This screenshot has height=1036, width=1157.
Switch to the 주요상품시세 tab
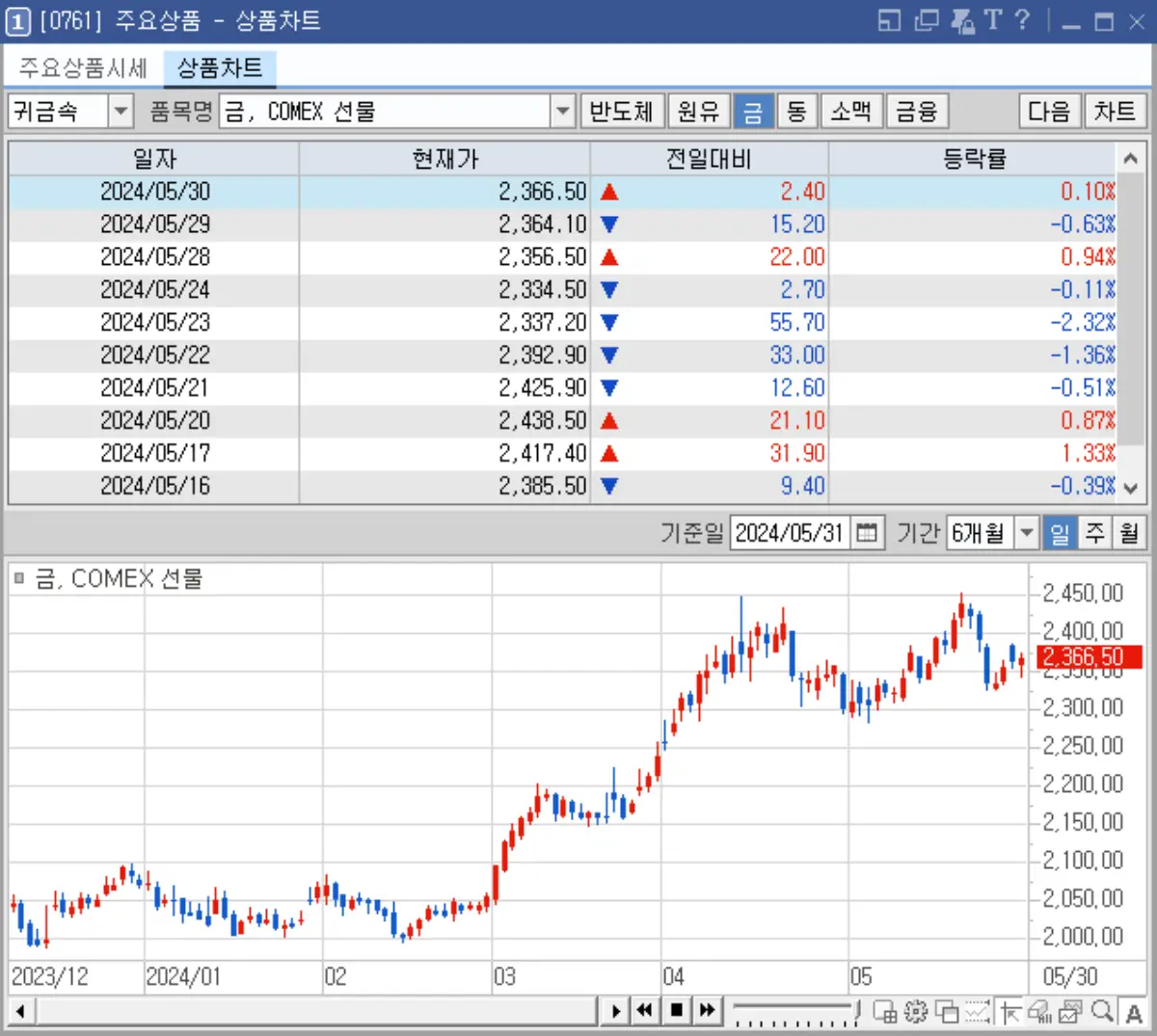coord(83,67)
